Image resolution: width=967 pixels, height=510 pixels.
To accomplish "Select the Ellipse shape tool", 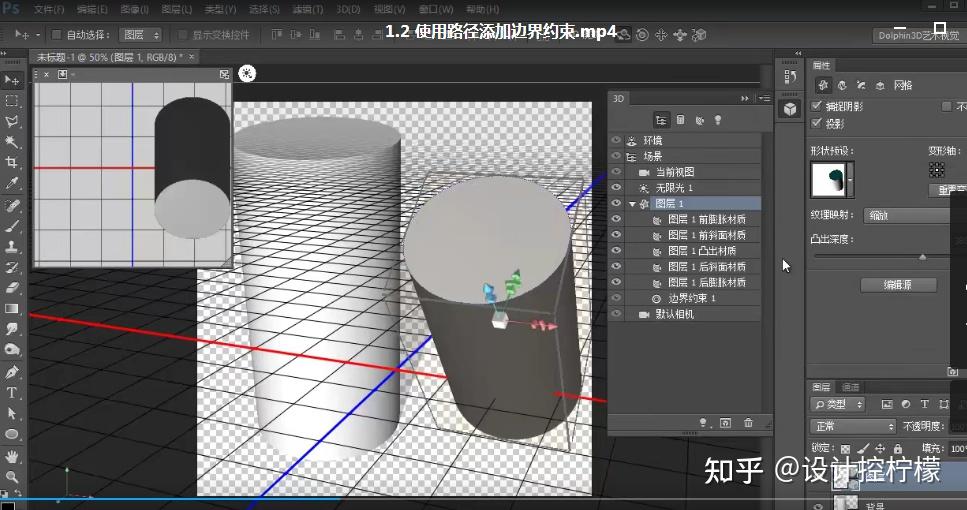I will click(12, 435).
